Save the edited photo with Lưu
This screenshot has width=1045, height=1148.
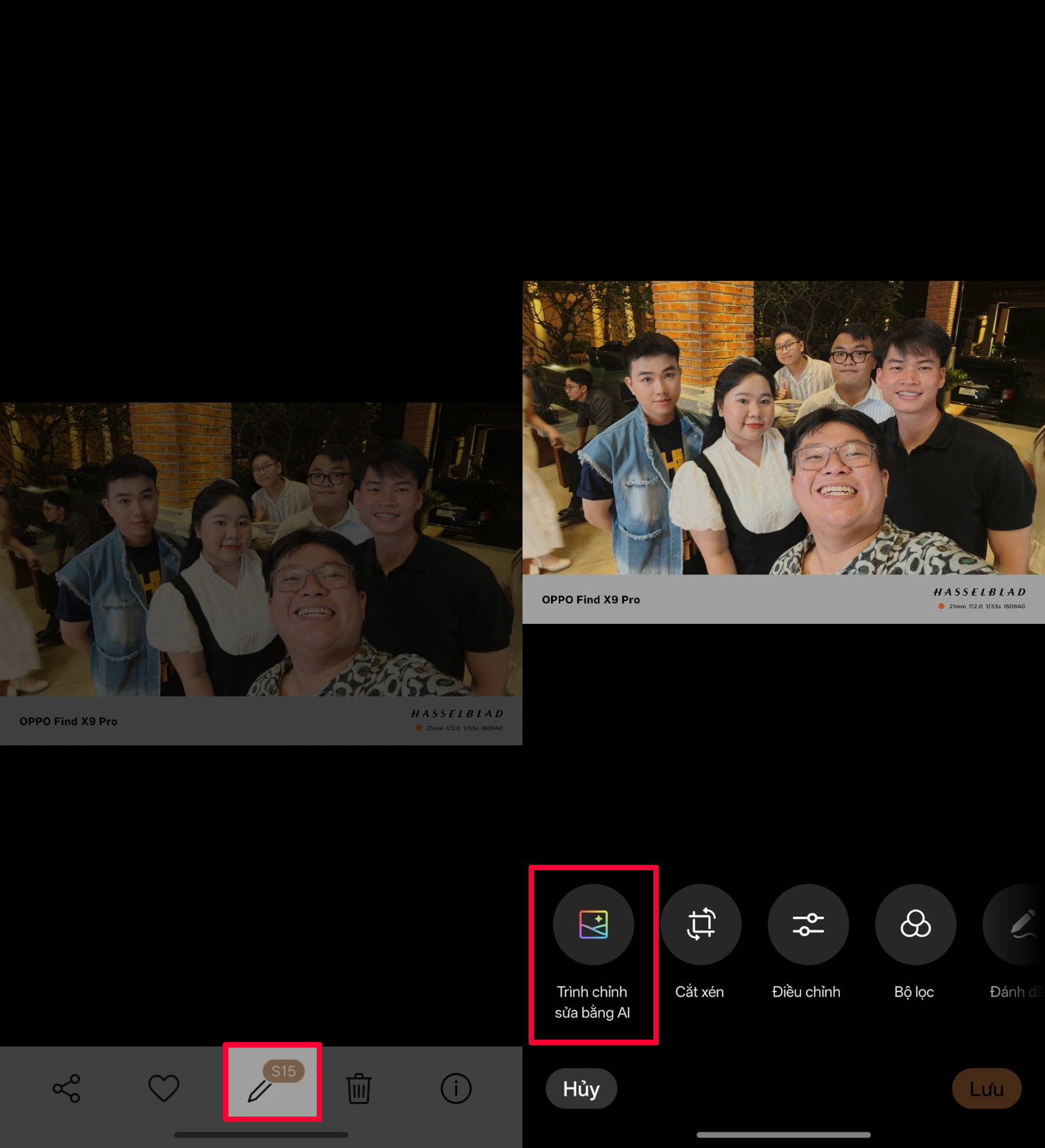tap(986, 1088)
